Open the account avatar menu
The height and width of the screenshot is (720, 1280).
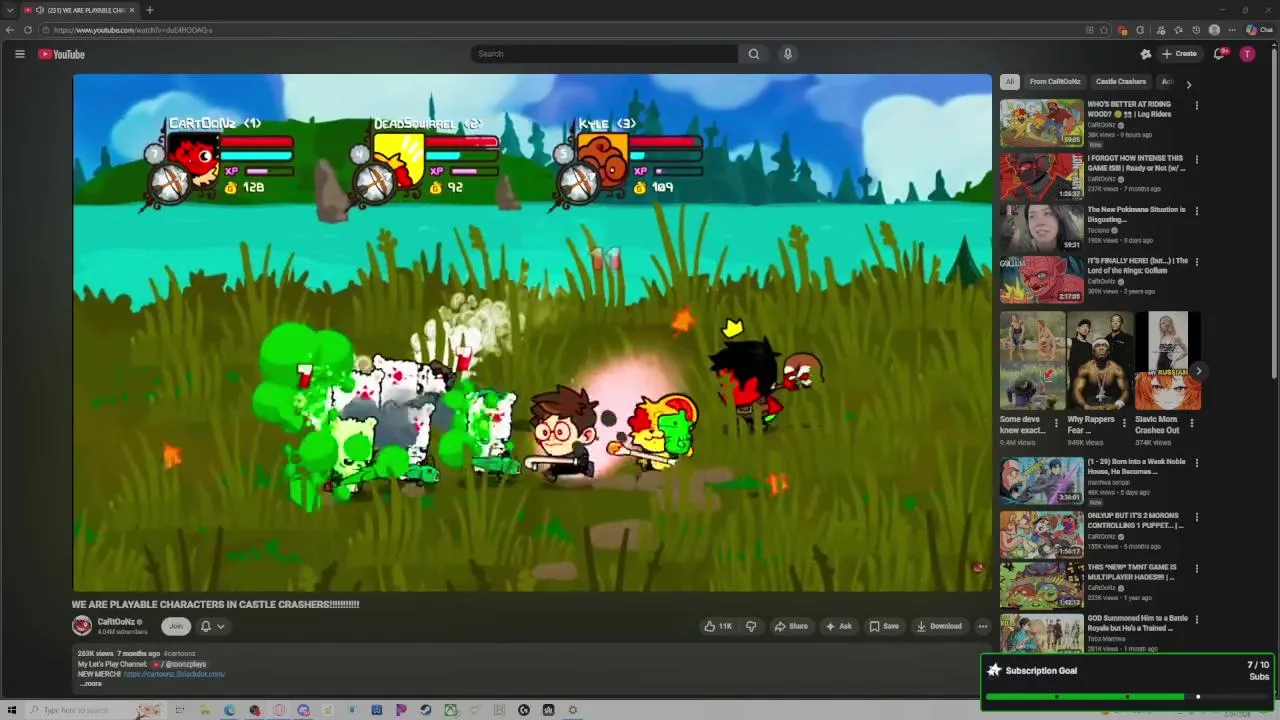[1247, 54]
